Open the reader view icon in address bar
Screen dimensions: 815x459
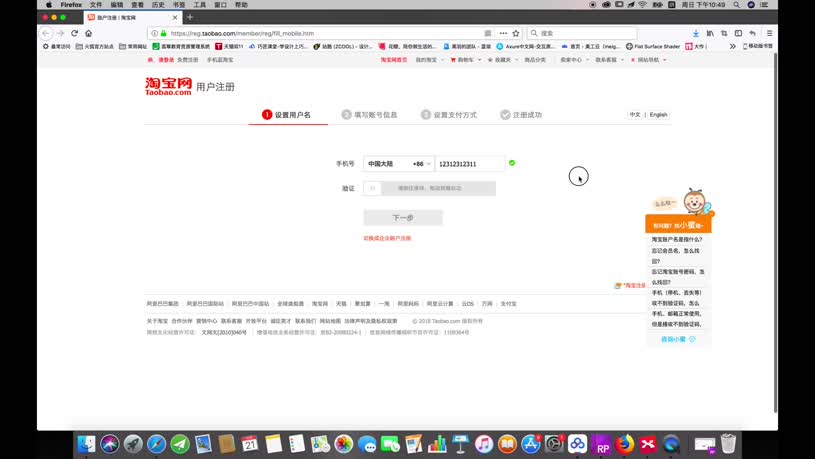[x=488, y=33]
